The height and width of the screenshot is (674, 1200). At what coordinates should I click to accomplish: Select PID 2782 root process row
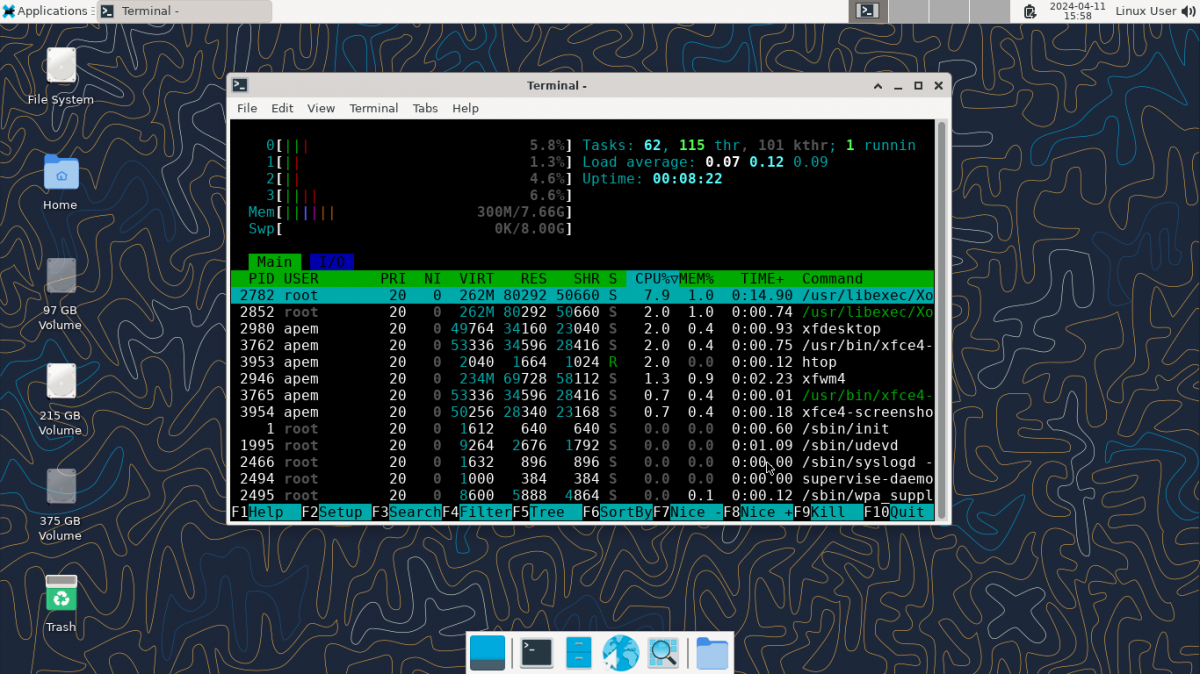coord(582,295)
